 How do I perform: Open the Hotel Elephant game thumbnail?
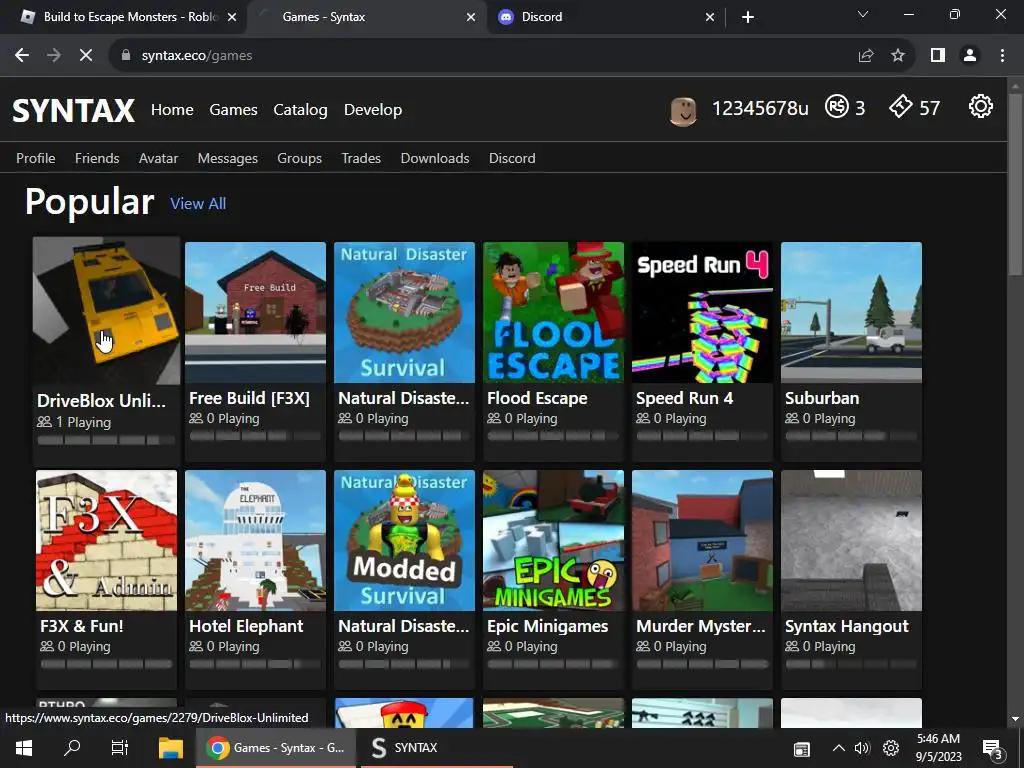pyautogui.click(x=255, y=540)
